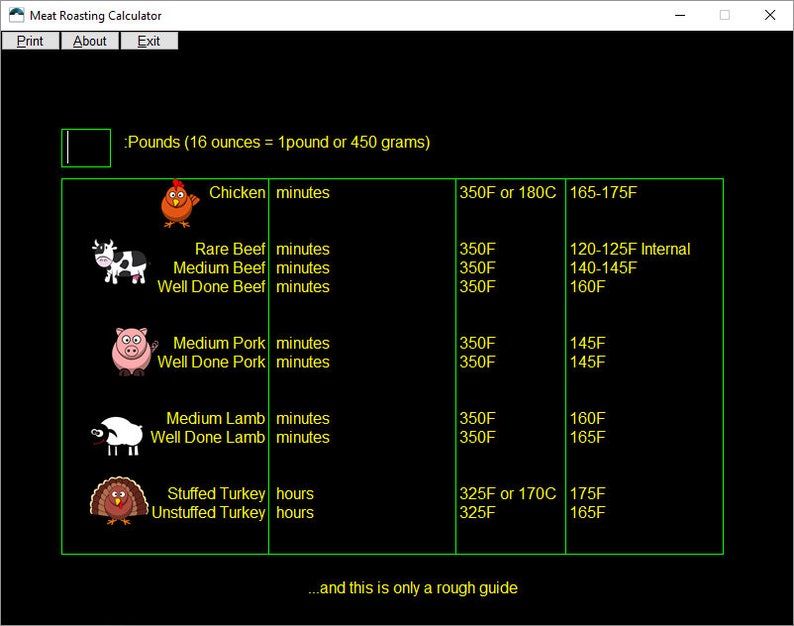The width and height of the screenshot is (794, 626).
Task: Click 'hours' in Unstuffed Turkey row
Action: coord(295,513)
